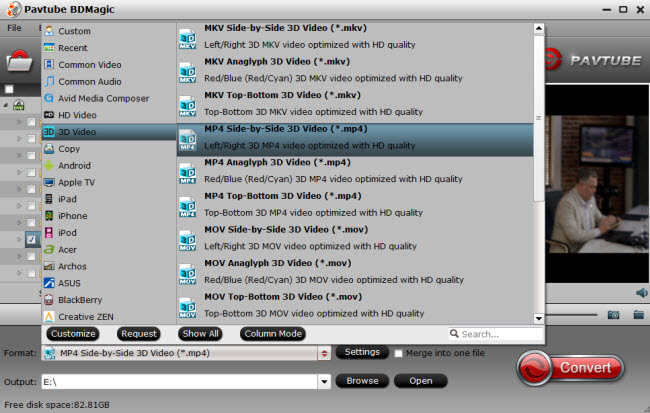This screenshot has height=413, width=650.
Task: Click the Acer brand icon
Action: pyautogui.click(x=49, y=249)
